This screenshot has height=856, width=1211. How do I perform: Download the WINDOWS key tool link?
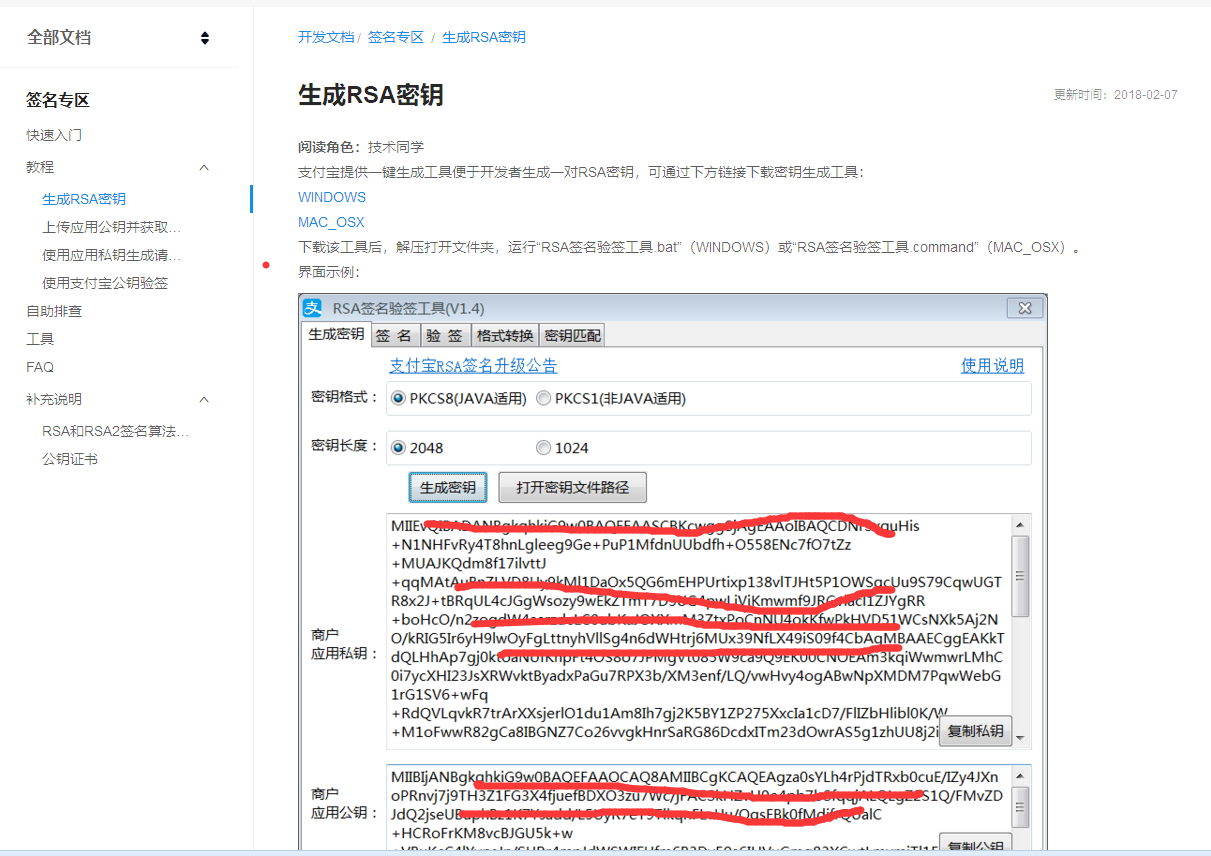tap(332, 197)
